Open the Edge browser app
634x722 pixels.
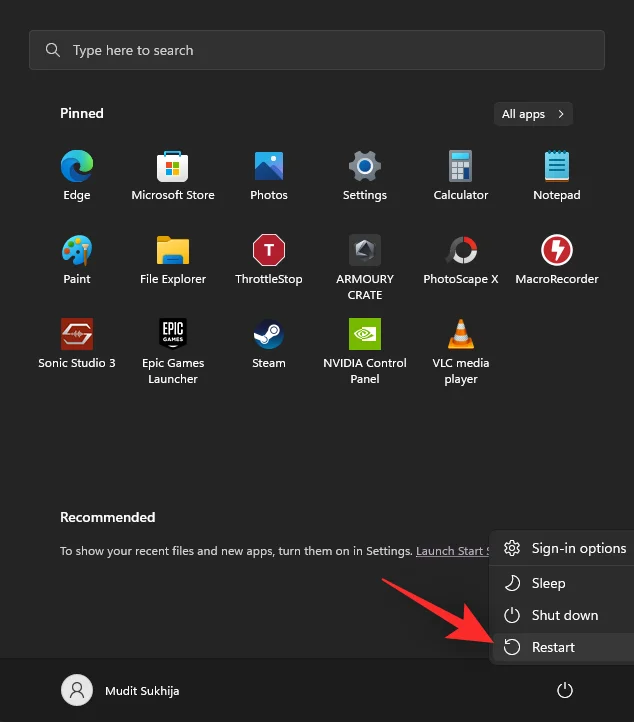[77, 175]
